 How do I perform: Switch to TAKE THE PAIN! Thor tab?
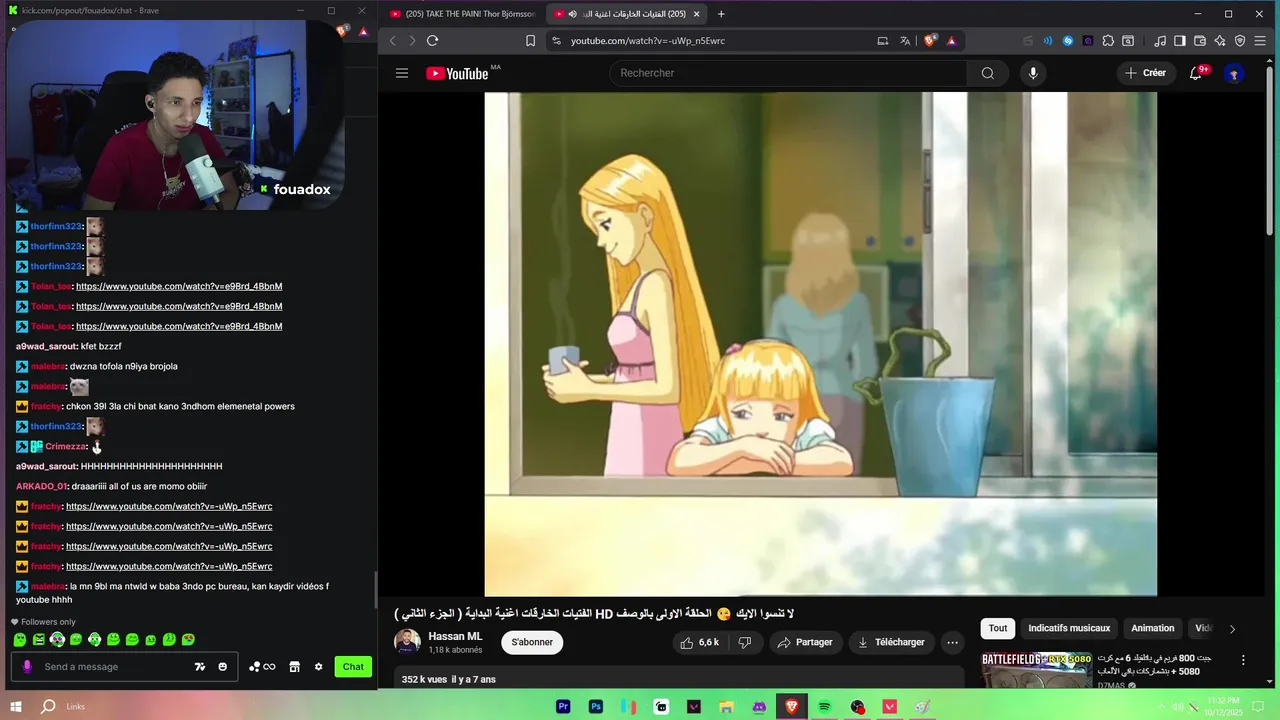tap(462, 14)
